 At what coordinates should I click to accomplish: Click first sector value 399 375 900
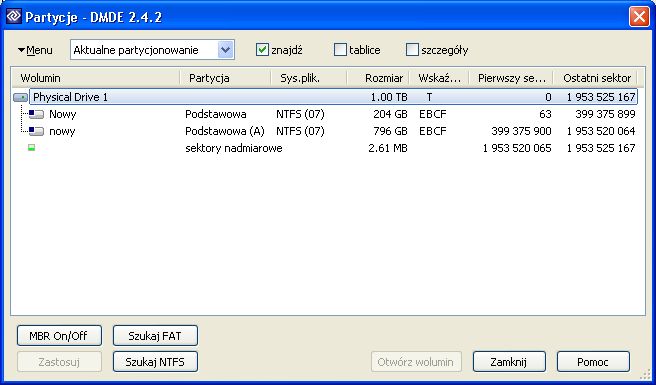(522, 131)
